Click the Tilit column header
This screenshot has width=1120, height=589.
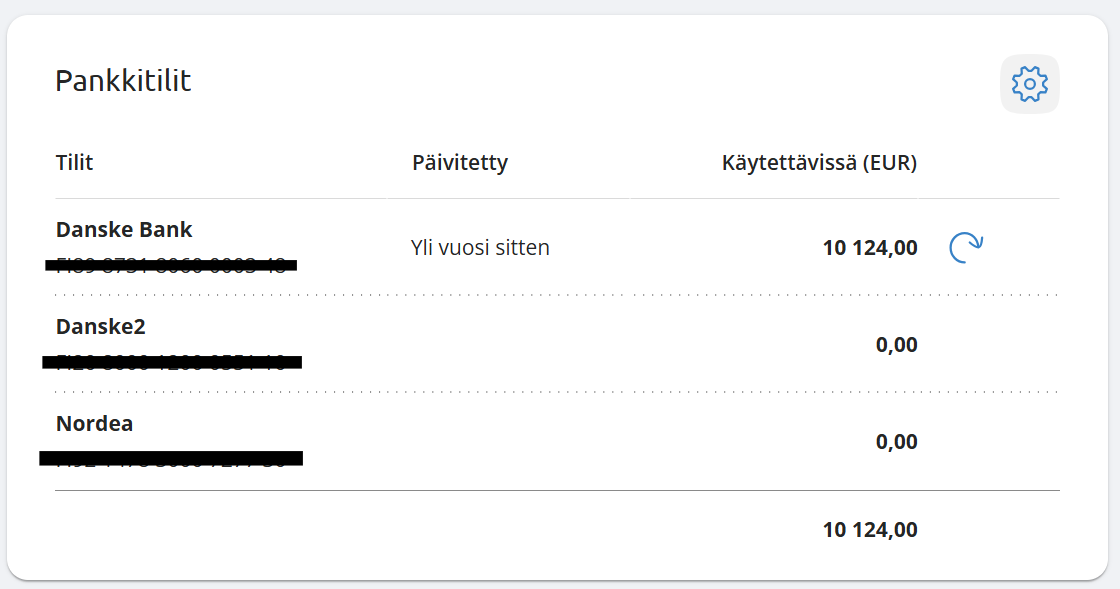[x=75, y=163]
